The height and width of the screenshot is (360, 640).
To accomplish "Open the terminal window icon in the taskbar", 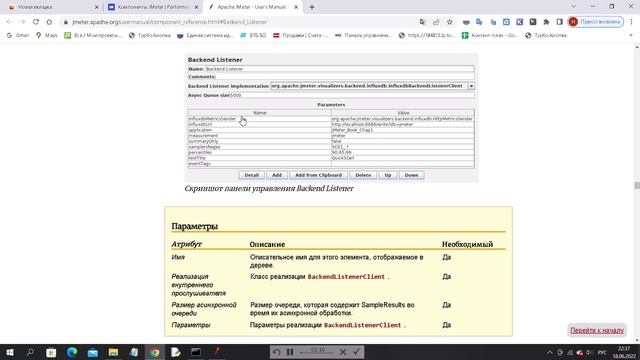I will pos(196,352).
